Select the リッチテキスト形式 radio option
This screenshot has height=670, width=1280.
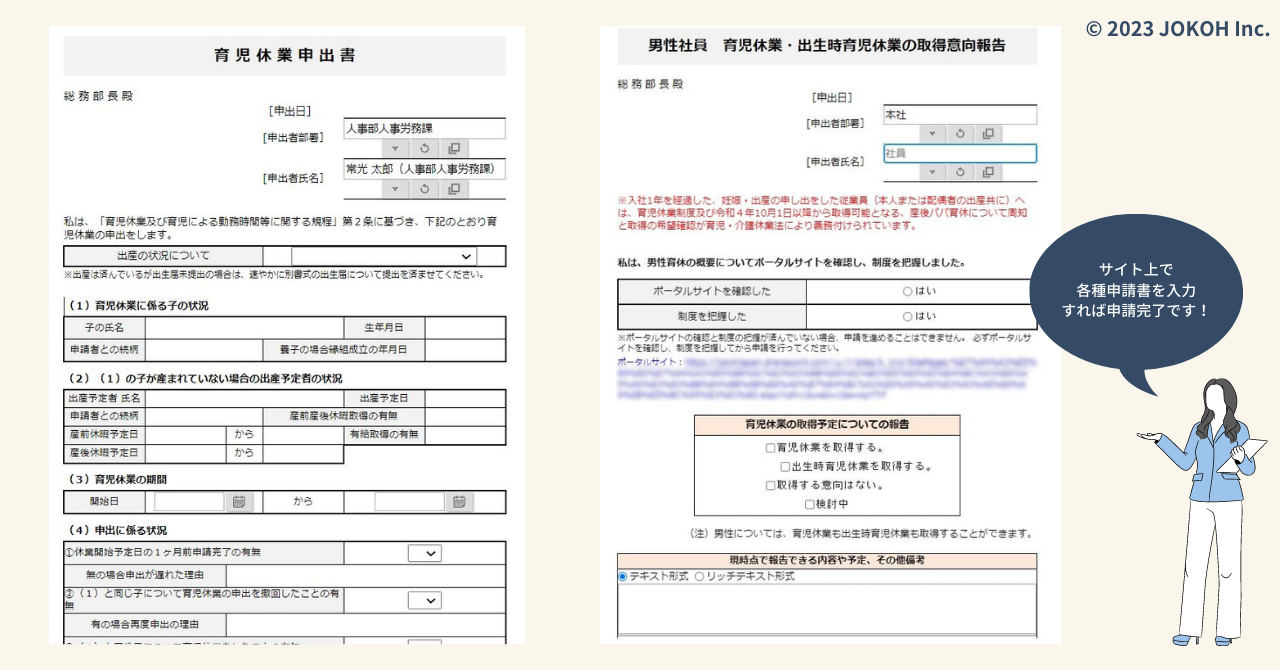(x=699, y=577)
